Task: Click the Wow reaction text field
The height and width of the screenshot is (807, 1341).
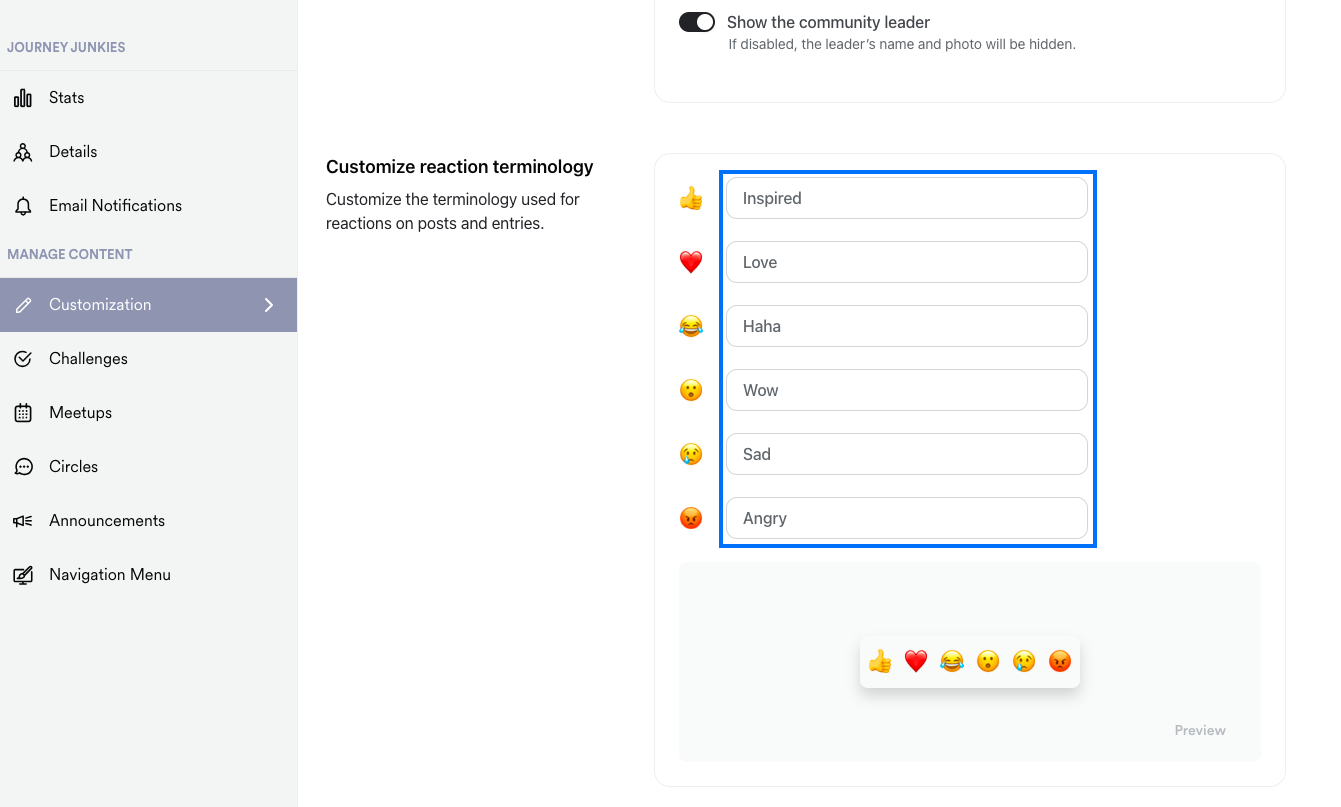Action: point(907,390)
